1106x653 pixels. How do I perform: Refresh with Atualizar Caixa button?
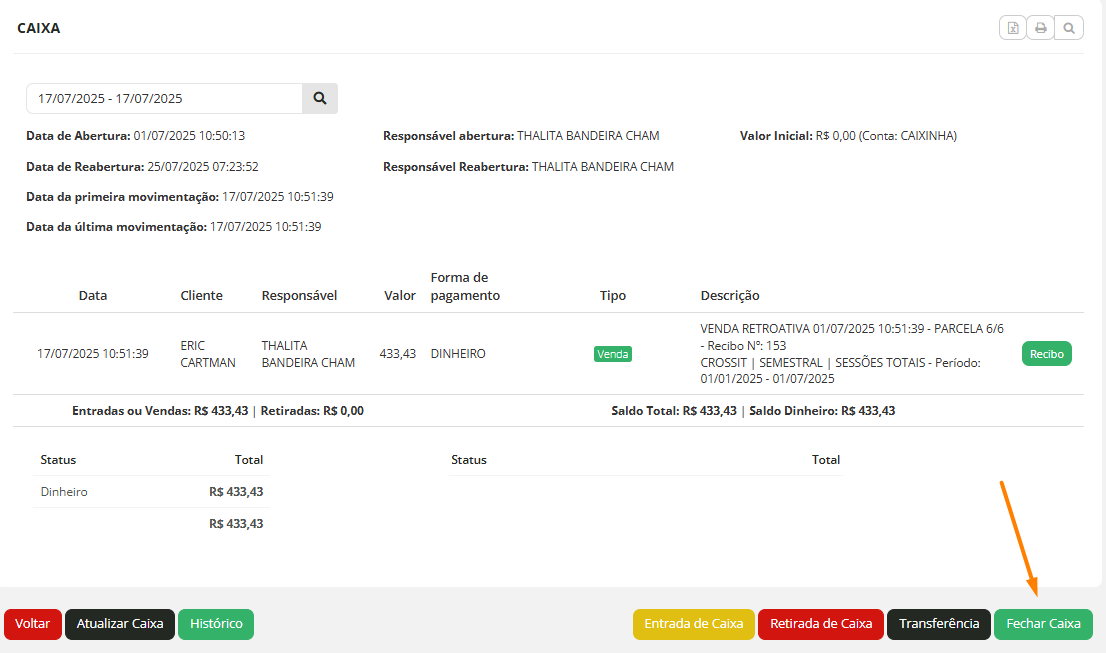120,624
